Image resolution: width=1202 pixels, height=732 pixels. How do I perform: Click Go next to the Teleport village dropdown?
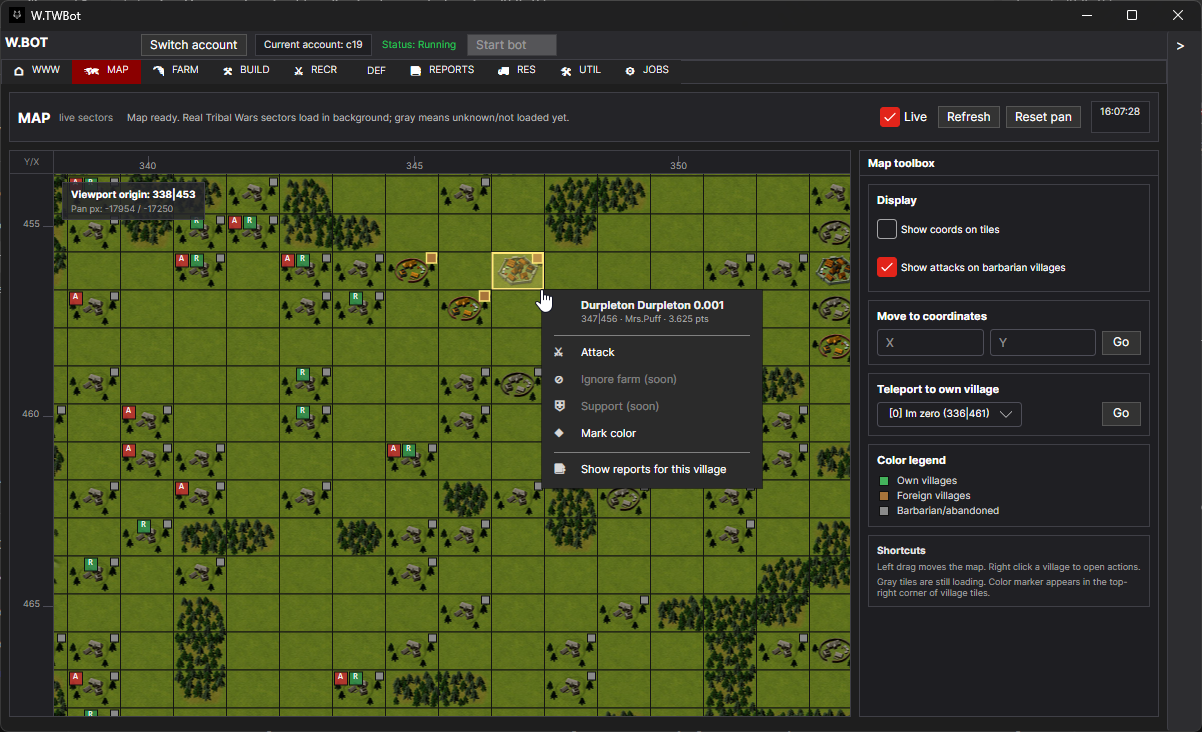1121,413
